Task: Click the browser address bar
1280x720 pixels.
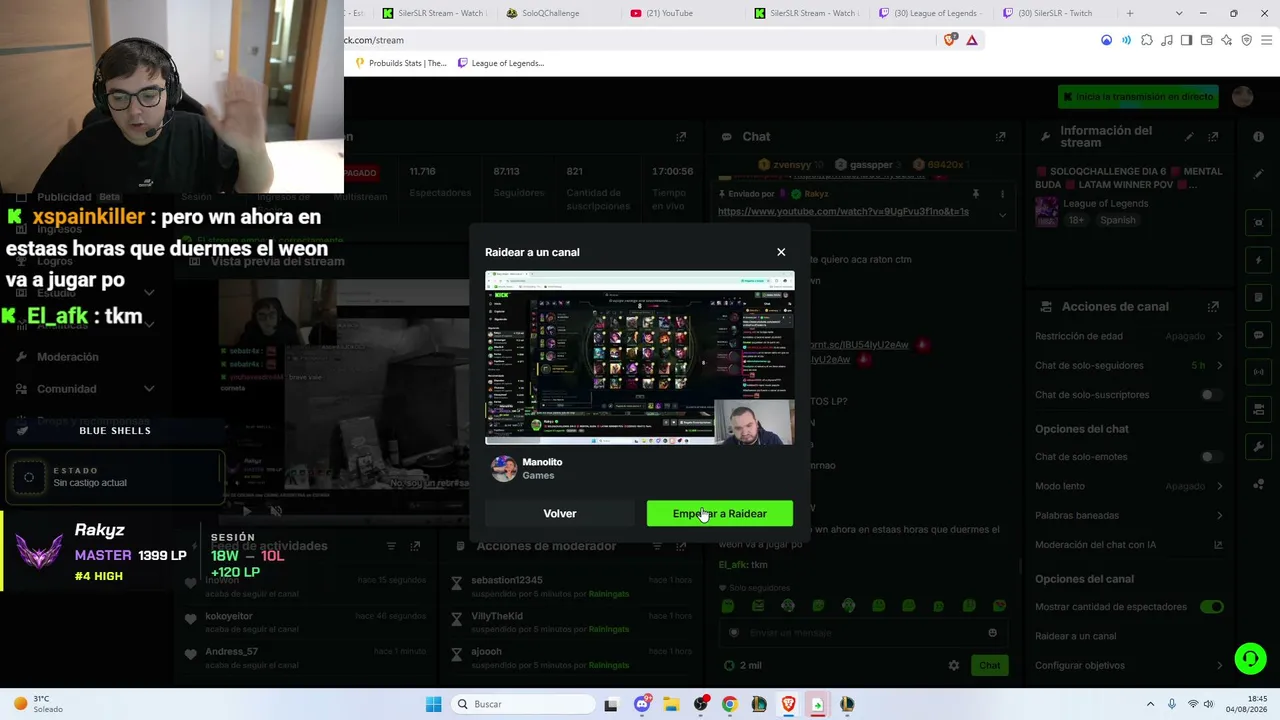Action: (640, 40)
